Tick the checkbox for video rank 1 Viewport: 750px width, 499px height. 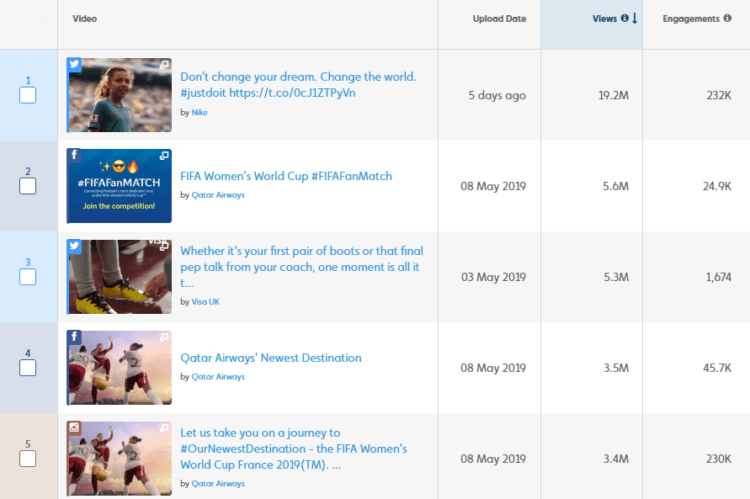point(28,95)
